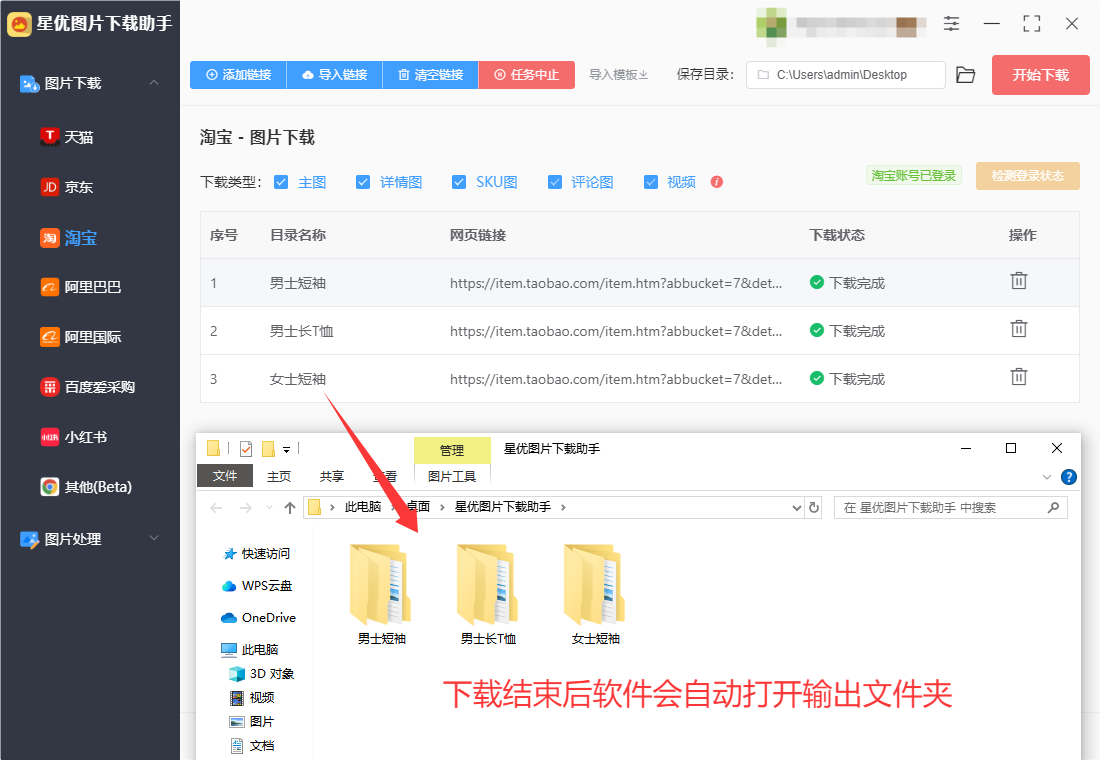Choose 百度爱采购 in the sidebar

coord(88,387)
